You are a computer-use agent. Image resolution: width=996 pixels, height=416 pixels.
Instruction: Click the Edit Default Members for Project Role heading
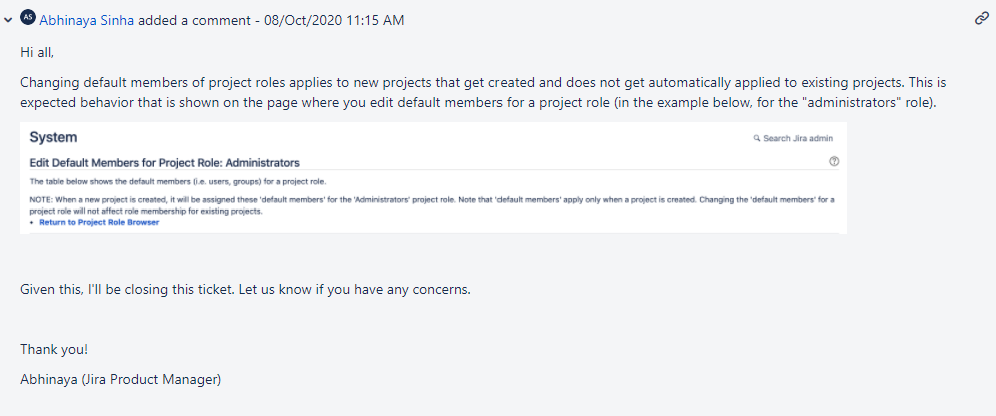pos(164,162)
